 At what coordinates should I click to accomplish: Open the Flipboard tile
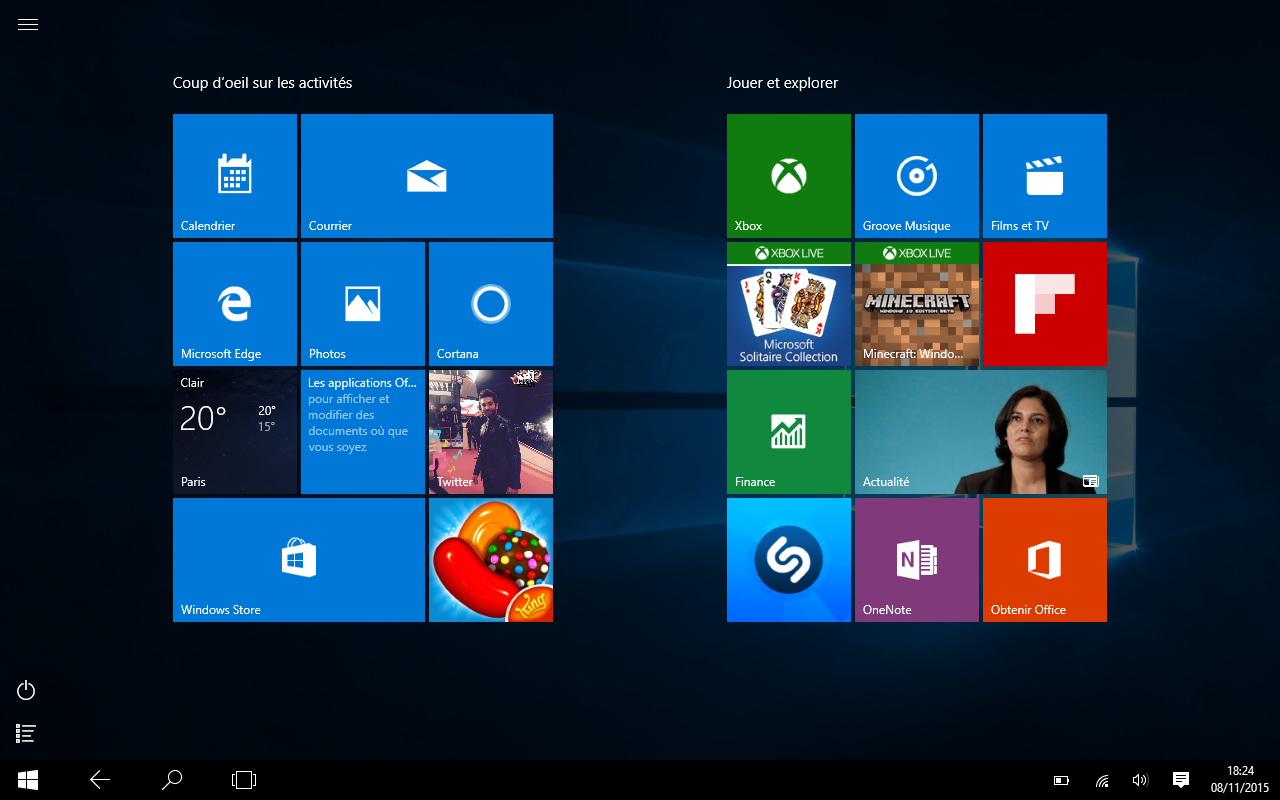[1045, 304]
